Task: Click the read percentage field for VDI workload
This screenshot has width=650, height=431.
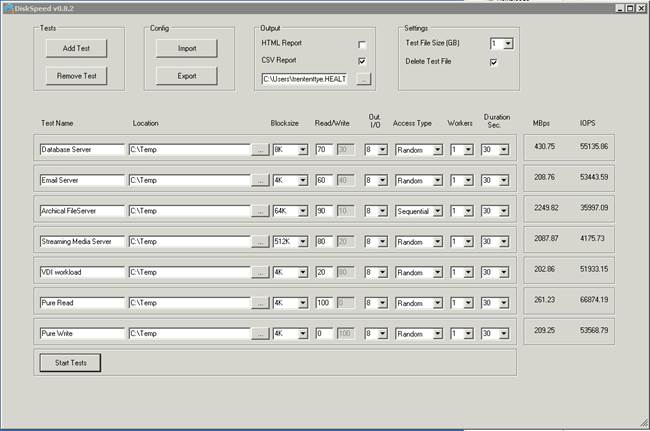Action: tap(323, 272)
